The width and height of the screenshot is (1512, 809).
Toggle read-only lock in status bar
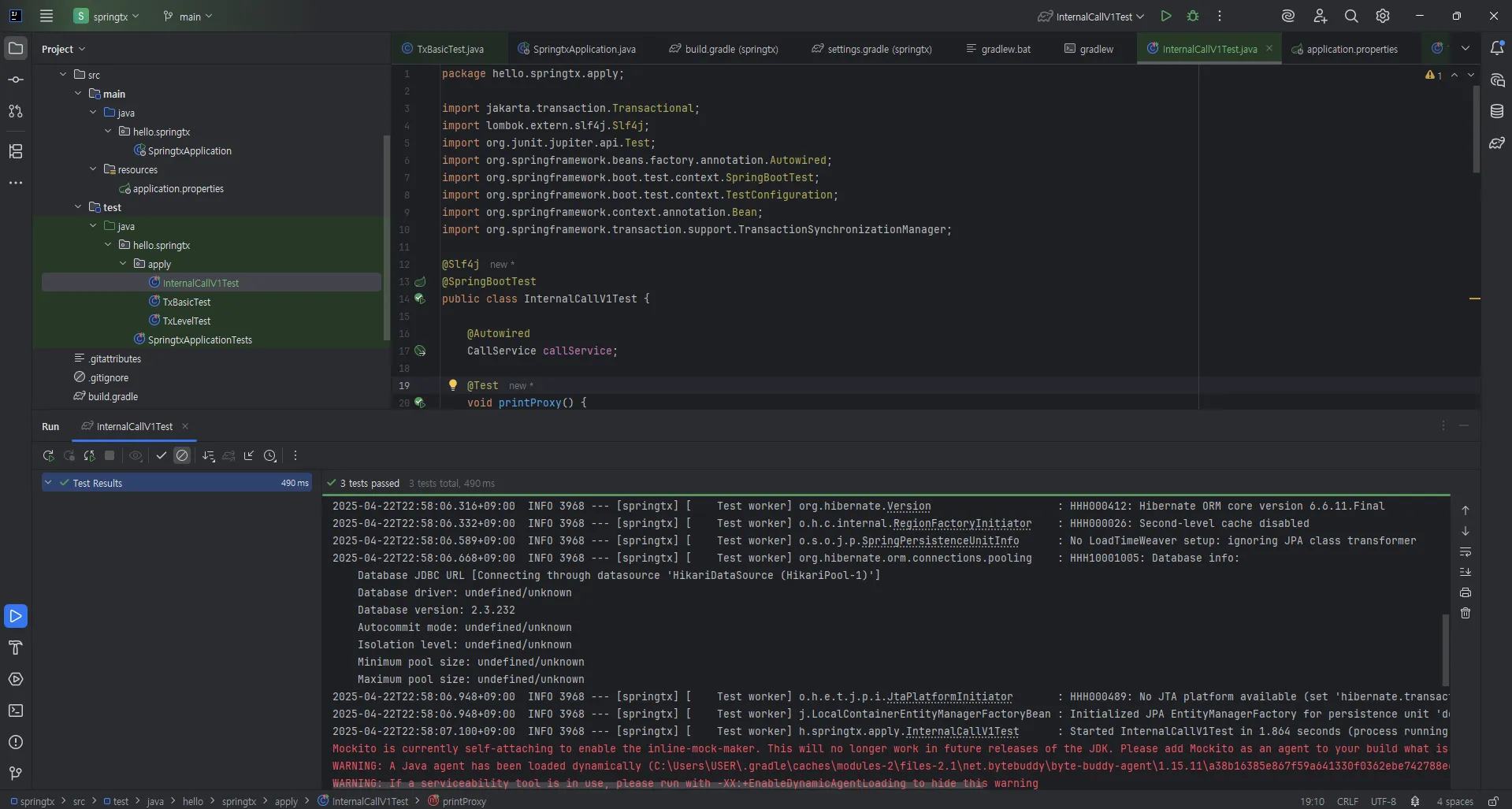click(x=1493, y=801)
